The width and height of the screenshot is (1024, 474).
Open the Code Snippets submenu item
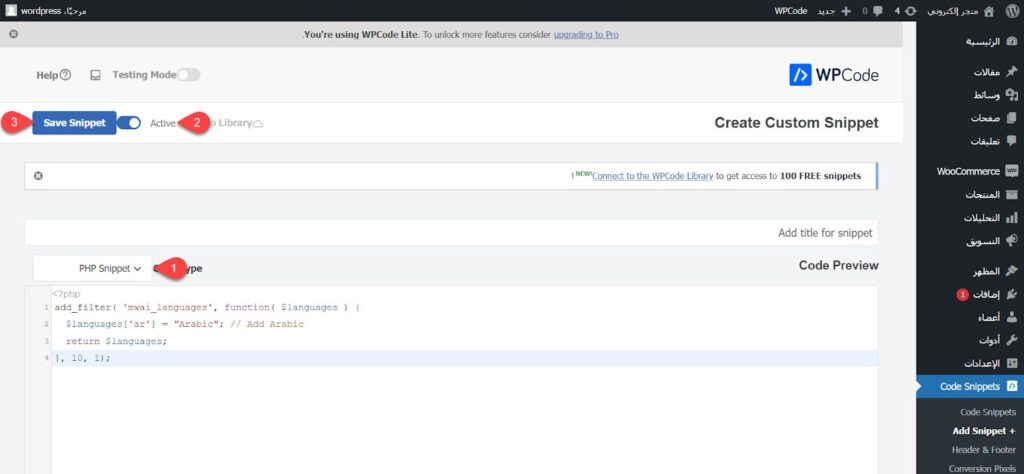(987, 412)
